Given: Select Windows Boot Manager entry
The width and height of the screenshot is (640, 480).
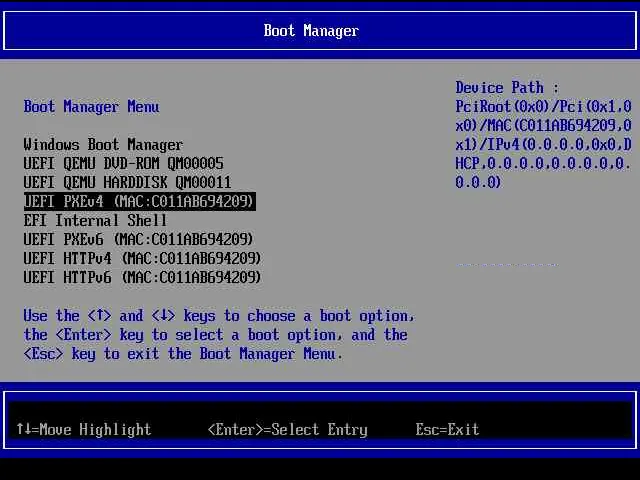Looking at the screenshot, I should [103, 144].
